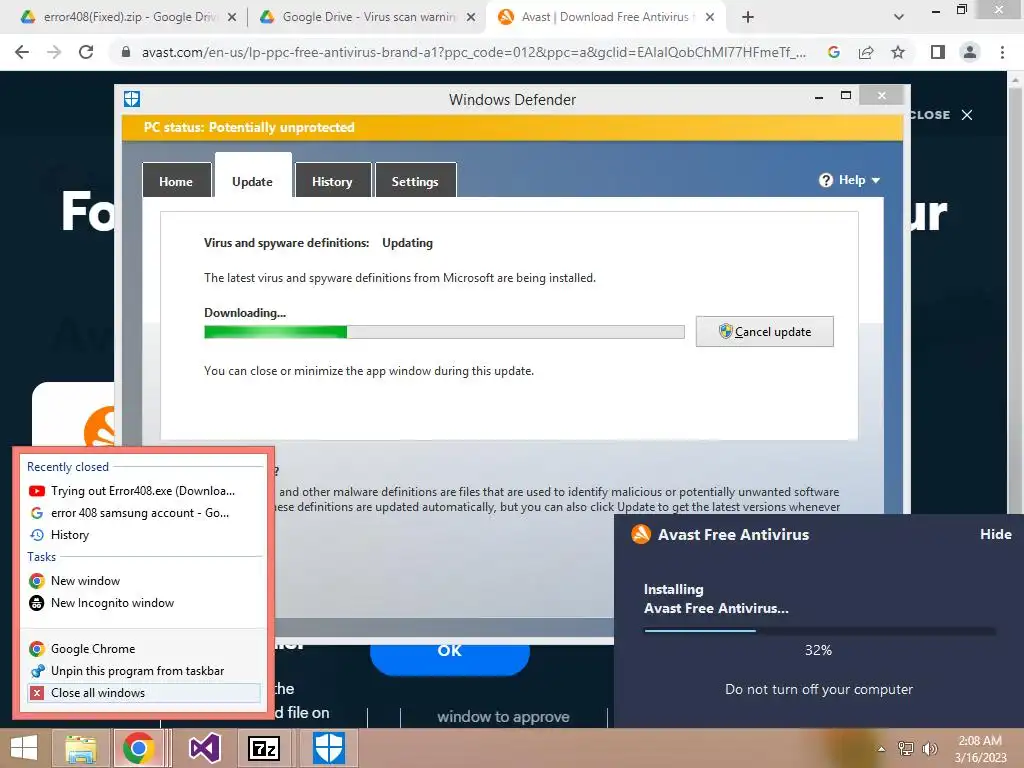Image resolution: width=1024 pixels, height=768 pixels.
Task: Open Chrome profile avatar
Action: (x=970, y=52)
